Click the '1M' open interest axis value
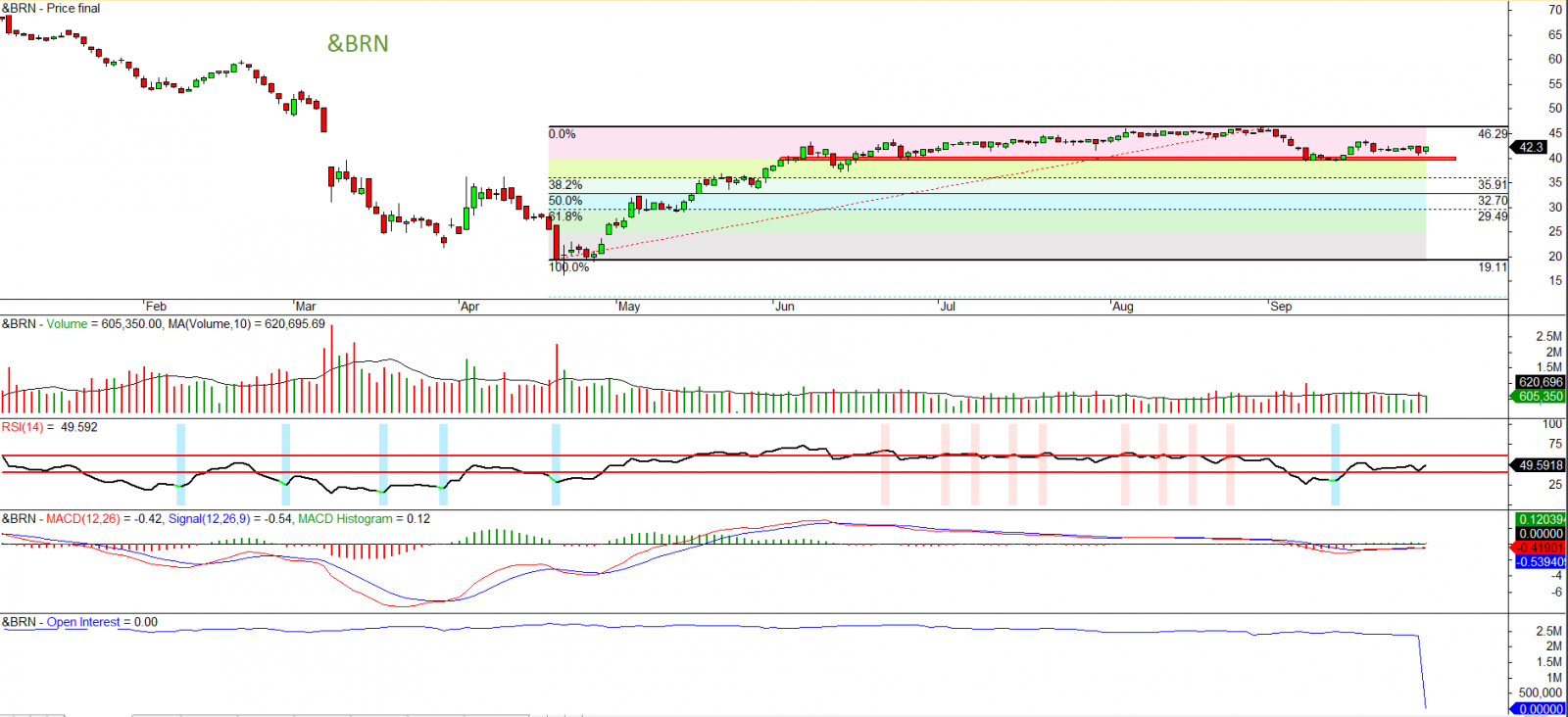The width and height of the screenshot is (1568, 717). pos(1554,677)
